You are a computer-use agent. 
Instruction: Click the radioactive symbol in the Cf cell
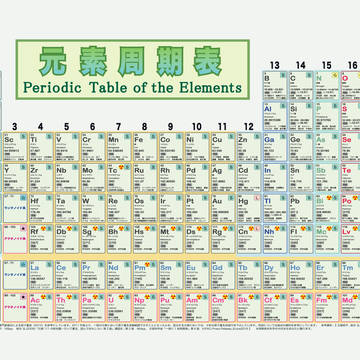(277, 297)
